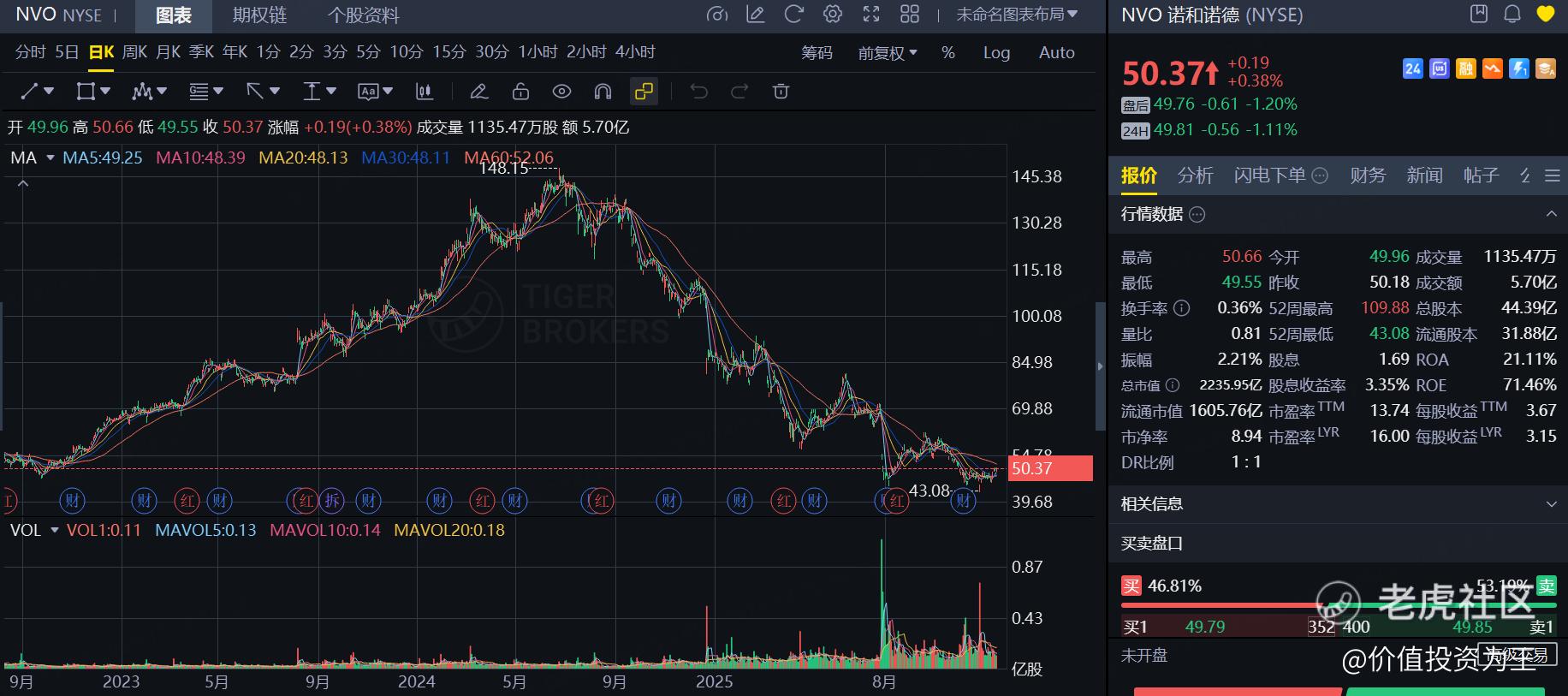Viewport: 1568px width, 696px height.
Task: Switch to the 期权链 tab
Action: (259, 15)
